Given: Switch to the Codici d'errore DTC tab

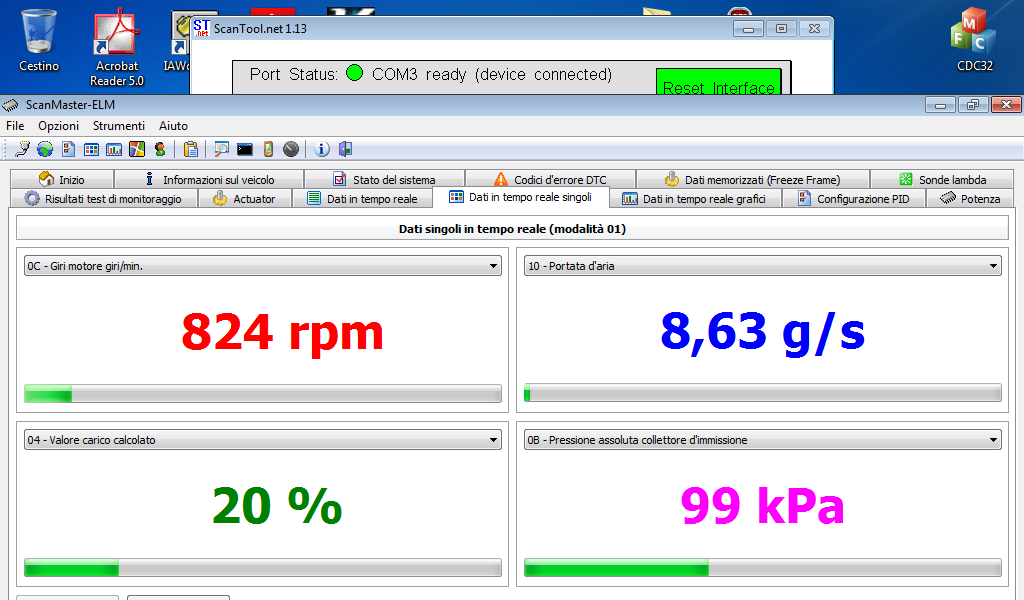Looking at the screenshot, I should [x=549, y=180].
